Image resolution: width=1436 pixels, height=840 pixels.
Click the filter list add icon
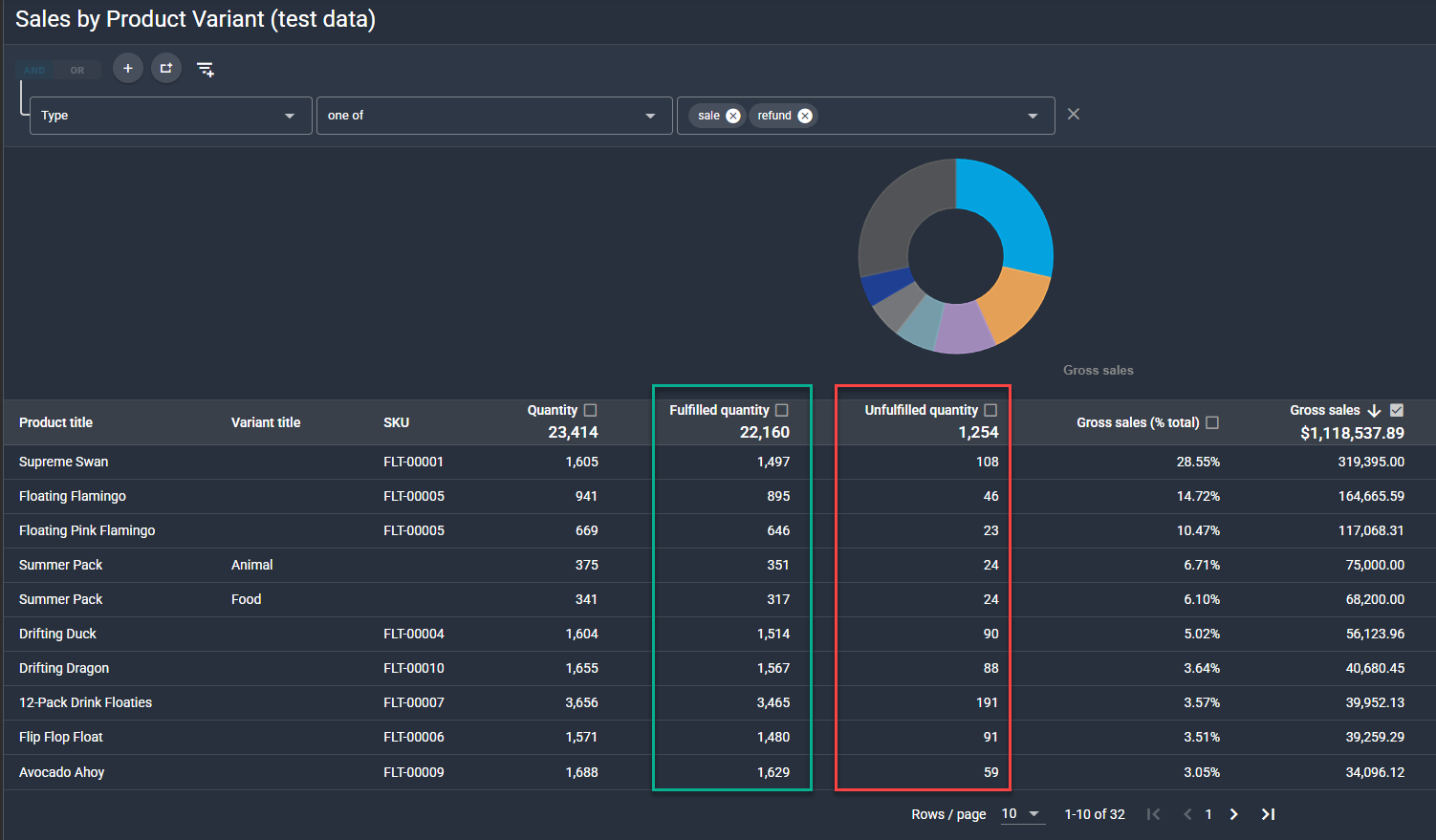click(206, 69)
